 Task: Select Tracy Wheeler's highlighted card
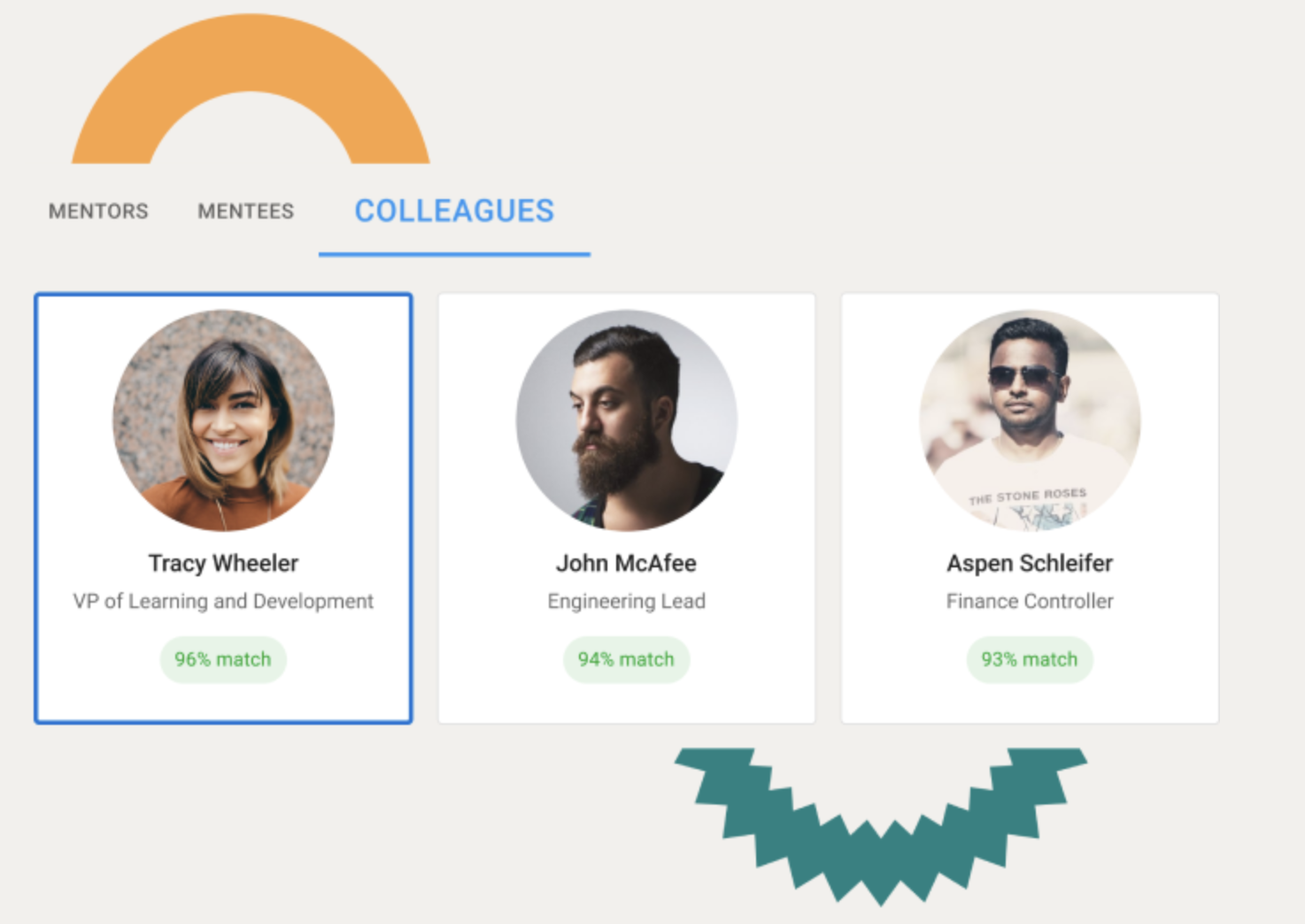point(223,508)
